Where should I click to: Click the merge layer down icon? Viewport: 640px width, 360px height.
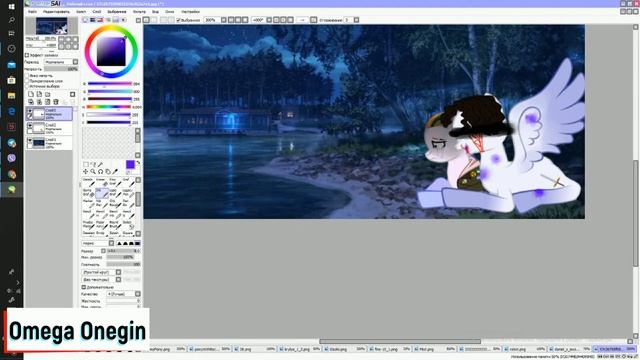coord(39,102)
